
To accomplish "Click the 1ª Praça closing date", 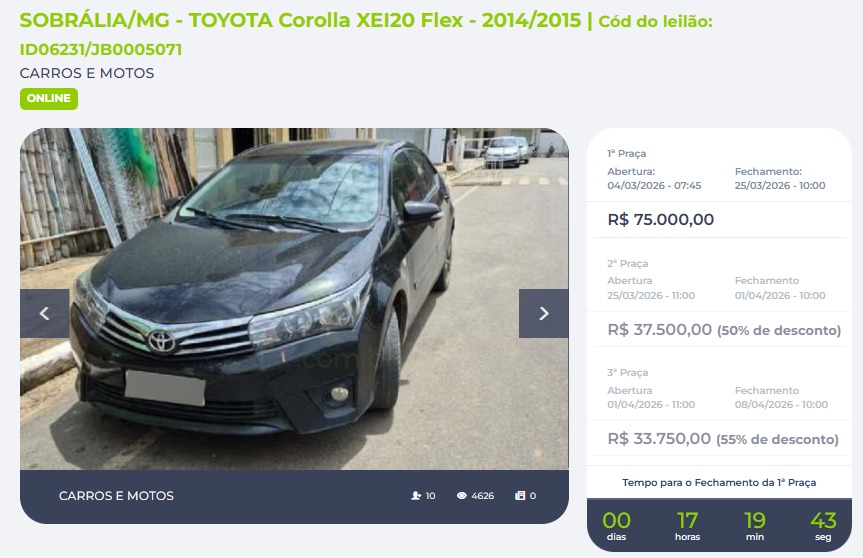I will (x=780, y=185).
